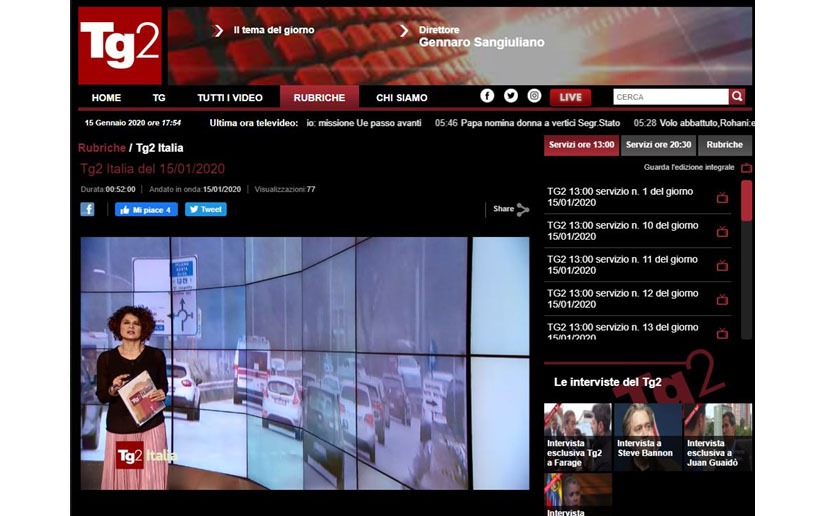Open the Il tema del giorno link
This screenshot has width=825, height=516.
click(274, 30)
